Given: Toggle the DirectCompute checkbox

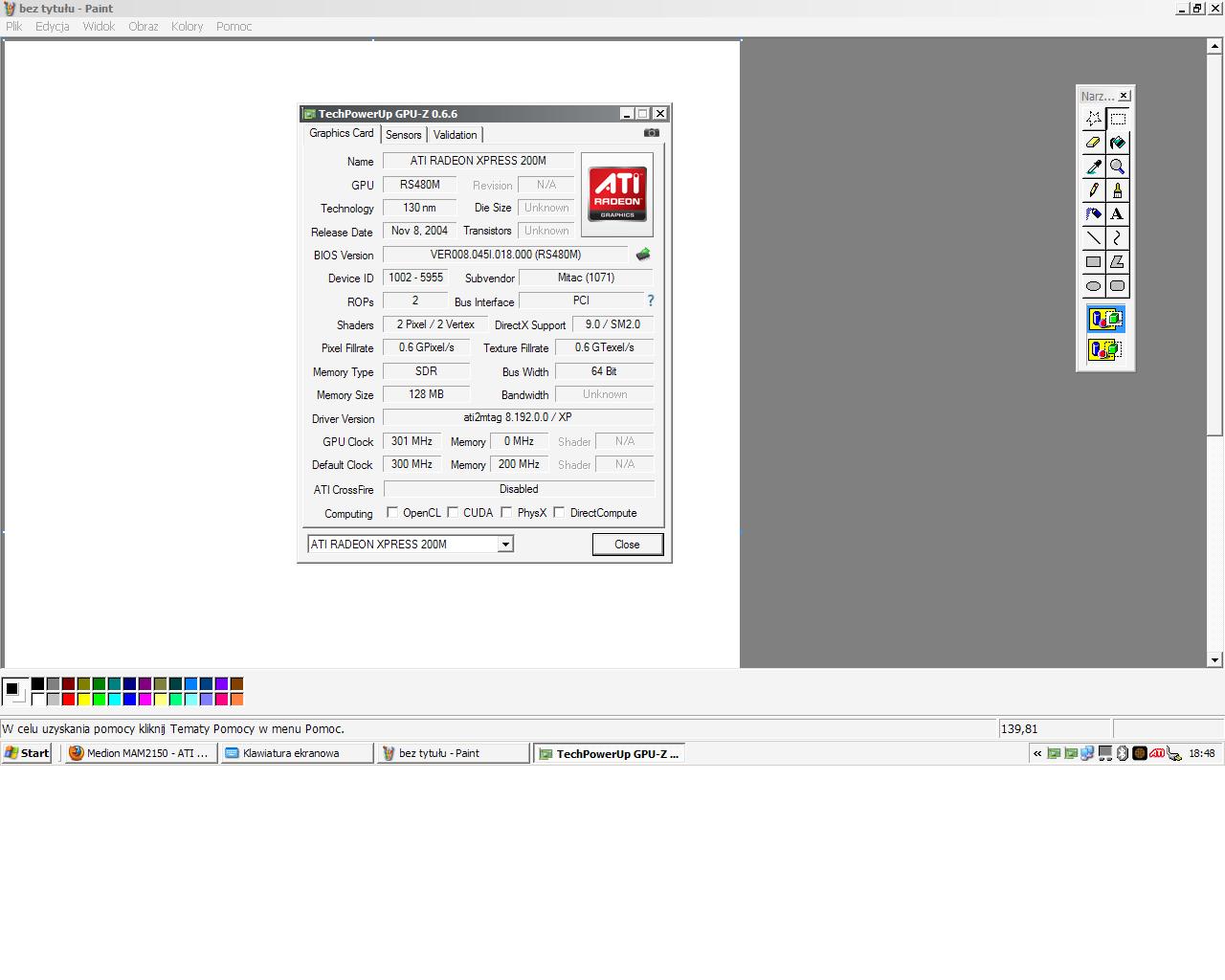Looking at the screenshot, I should click(559, 512).
